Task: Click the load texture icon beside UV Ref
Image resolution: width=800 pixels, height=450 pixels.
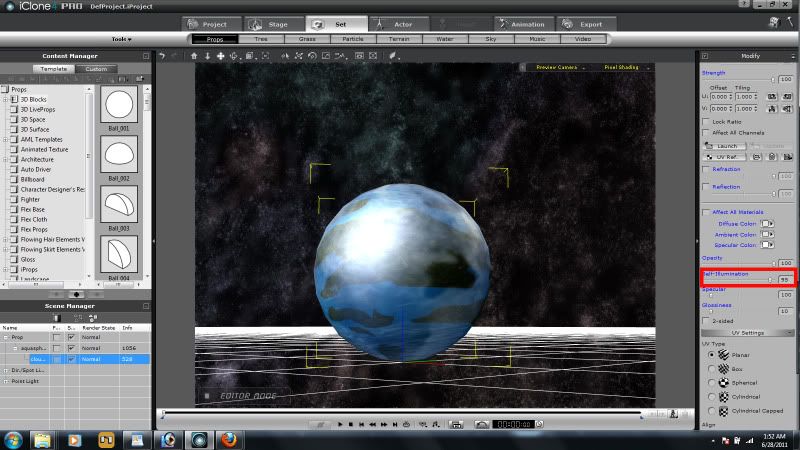Action: tap(757, 157)
